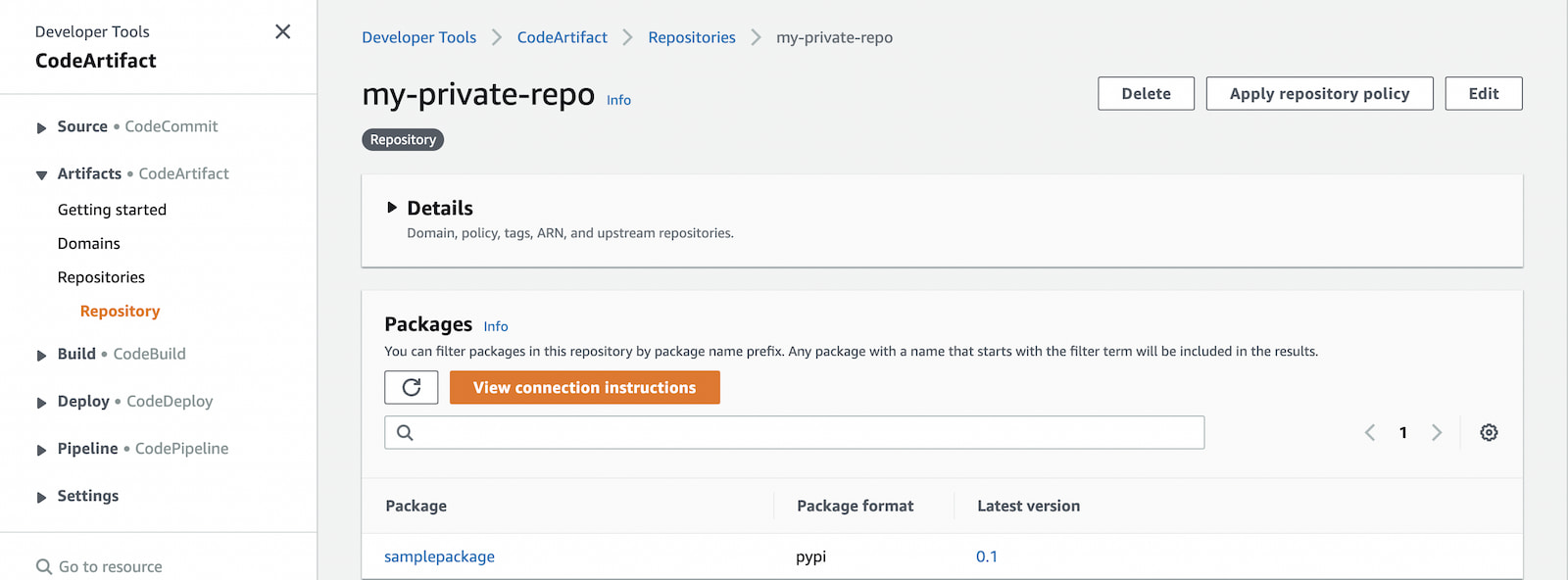Expand Deploy CodeDeploy section
Image resolution: width=1568 pixels, height=580 pixels.
[x=41, y=402]
